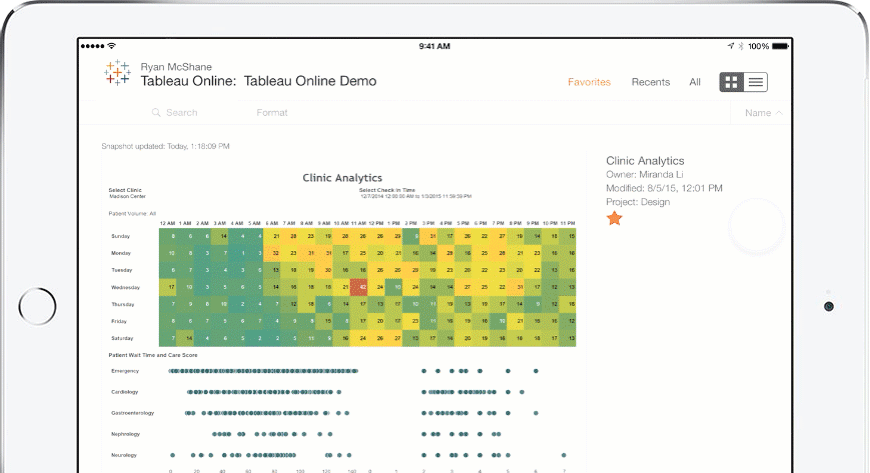870x473 pixels.
Task: Tap the battery indicator icon
Action: pos(780,46)
